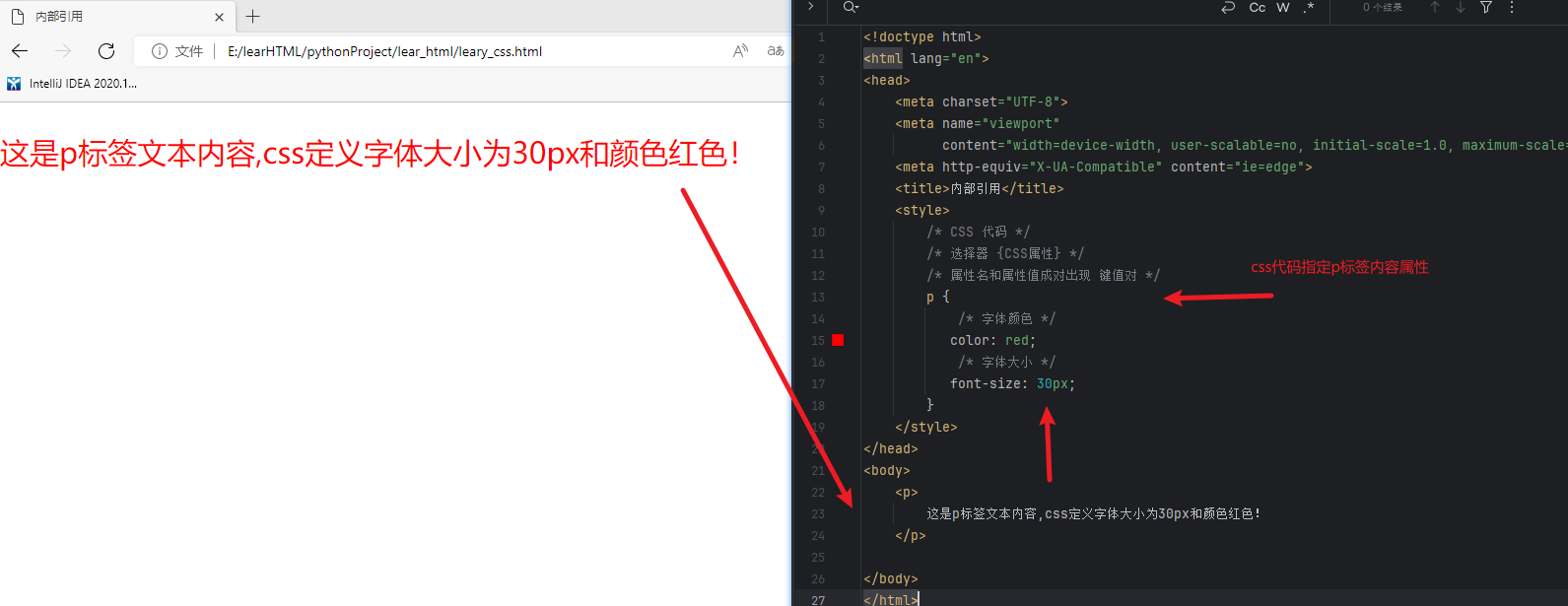1568x606 pixels.
Task: Close the 内部引用 browser tab
Action: click(x=219, y=17)
